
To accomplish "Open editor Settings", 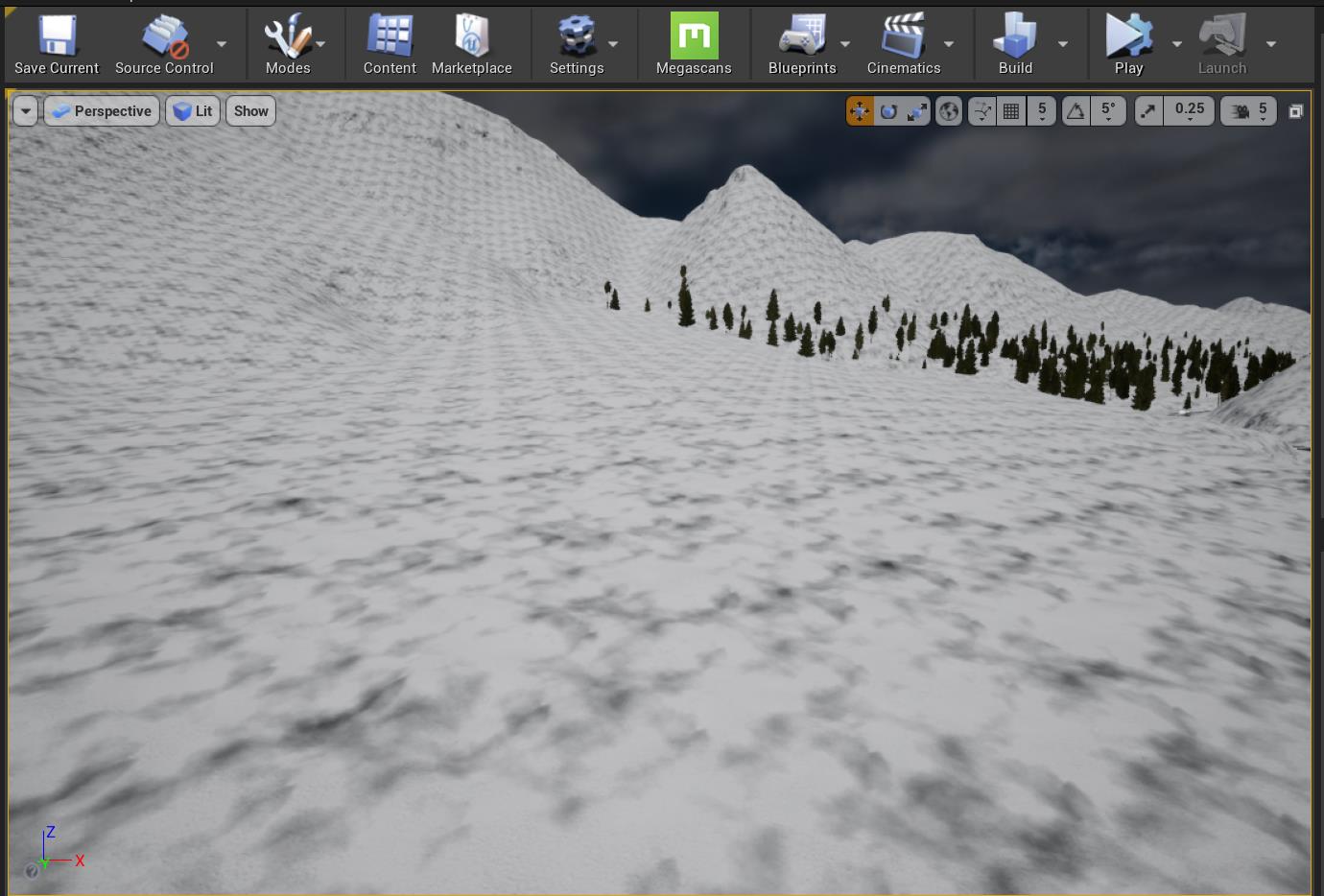I will tap(577, 45).
